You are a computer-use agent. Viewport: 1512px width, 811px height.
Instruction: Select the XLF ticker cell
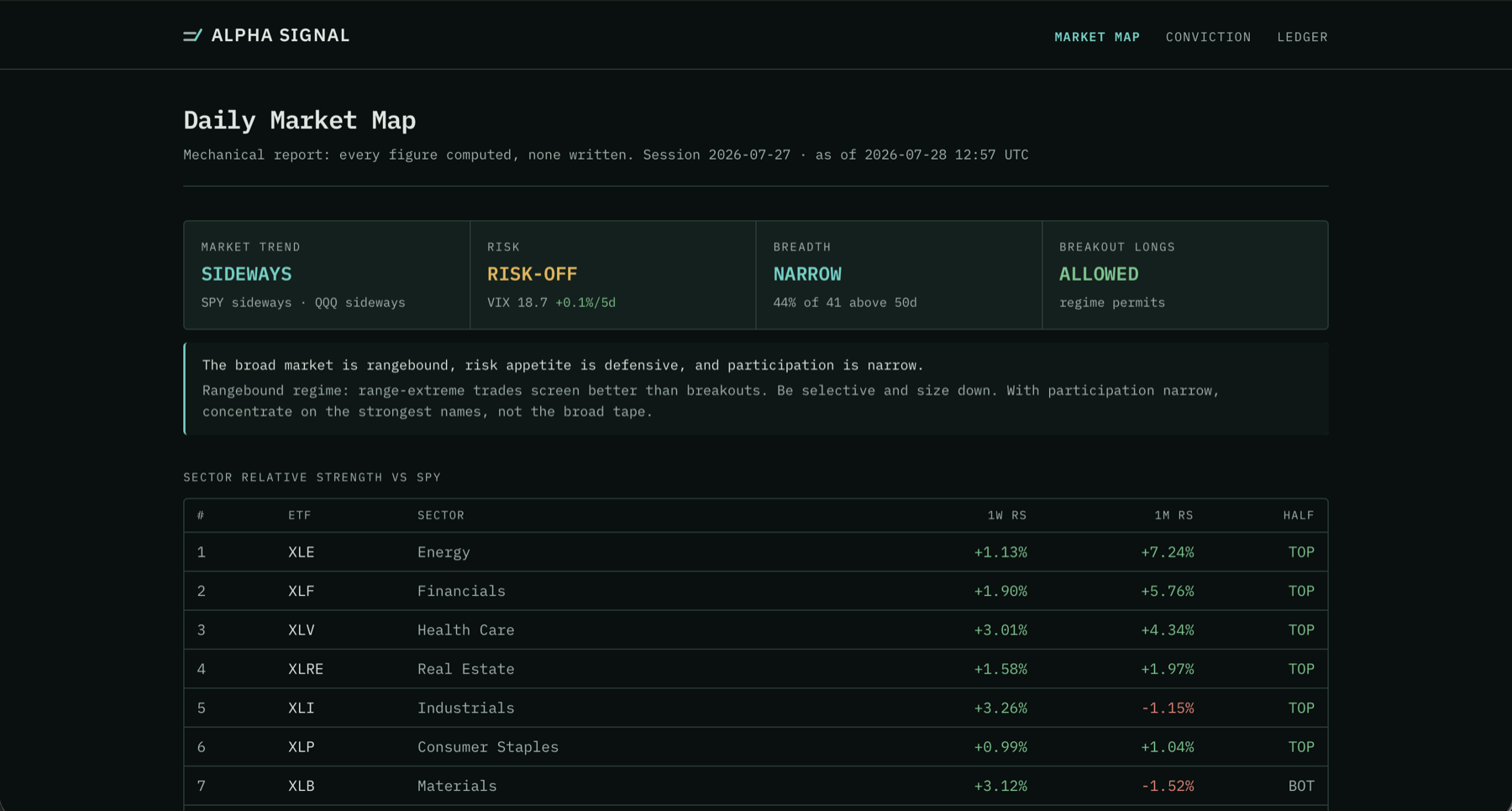point(301,591)
